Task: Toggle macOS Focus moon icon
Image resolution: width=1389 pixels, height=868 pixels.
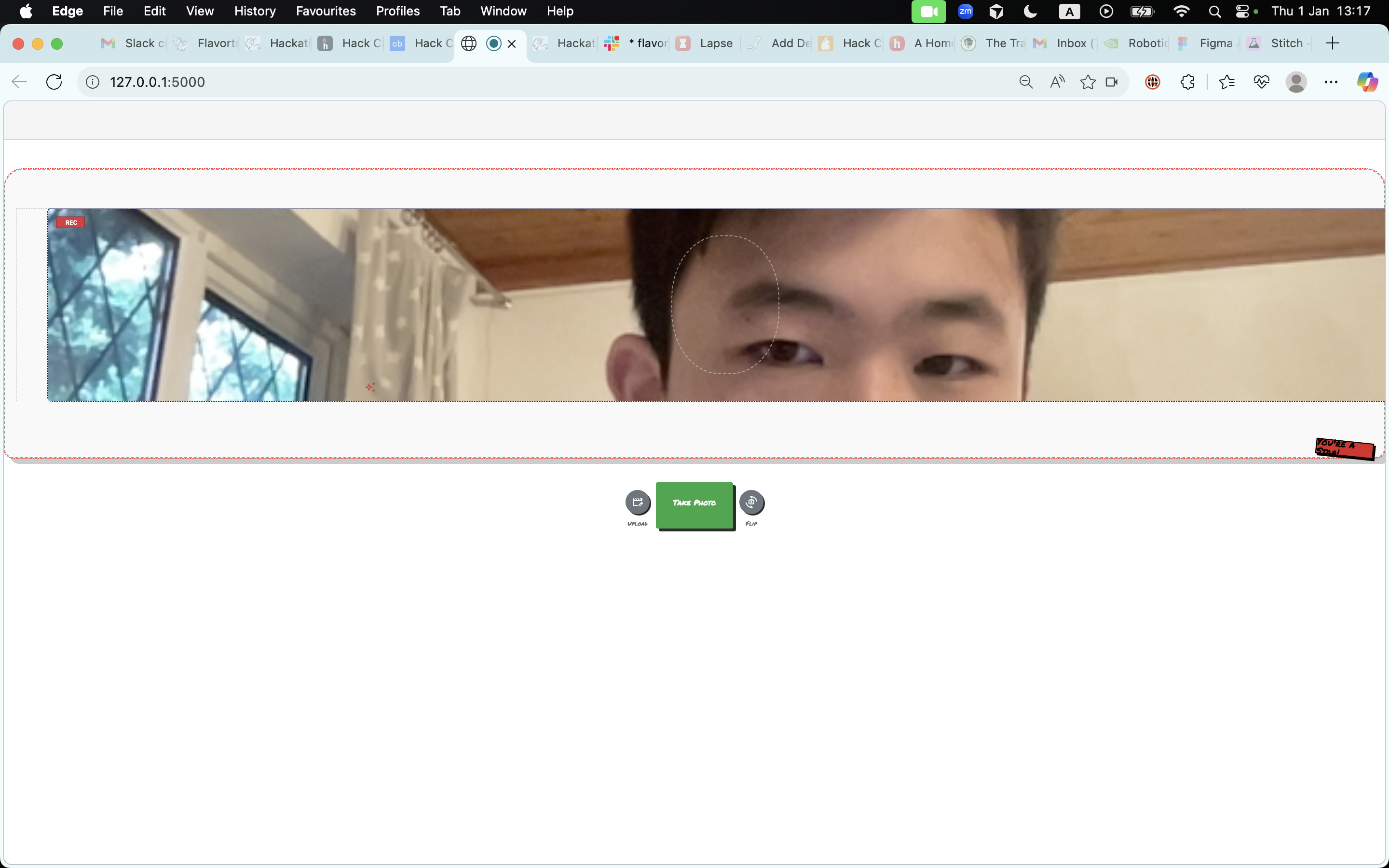Action: click(x=1030, y=11)
